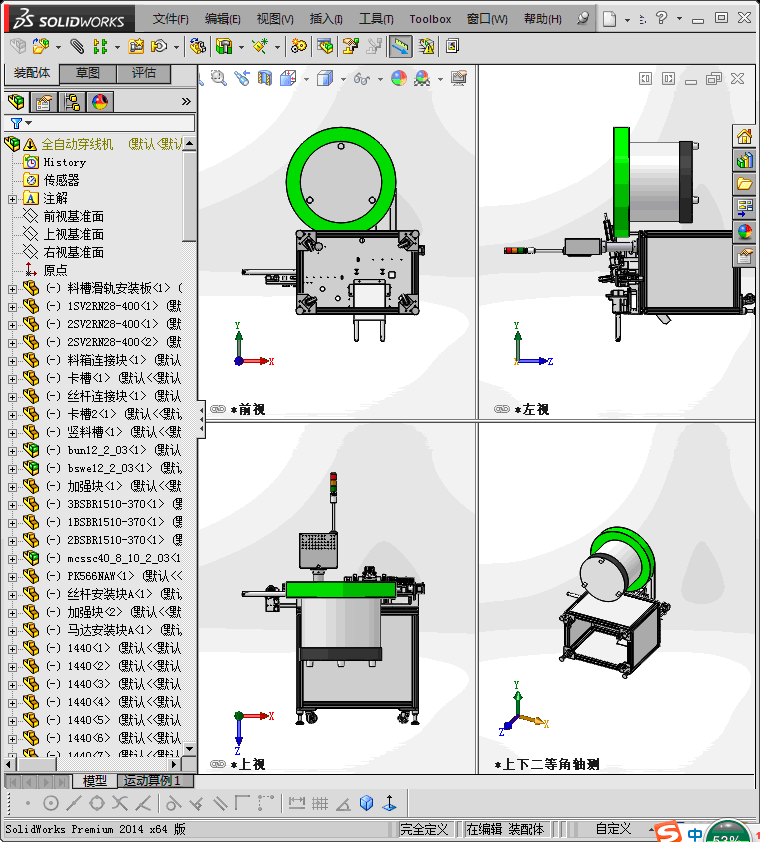Click the Apply Scene icon

coord(422,78)
